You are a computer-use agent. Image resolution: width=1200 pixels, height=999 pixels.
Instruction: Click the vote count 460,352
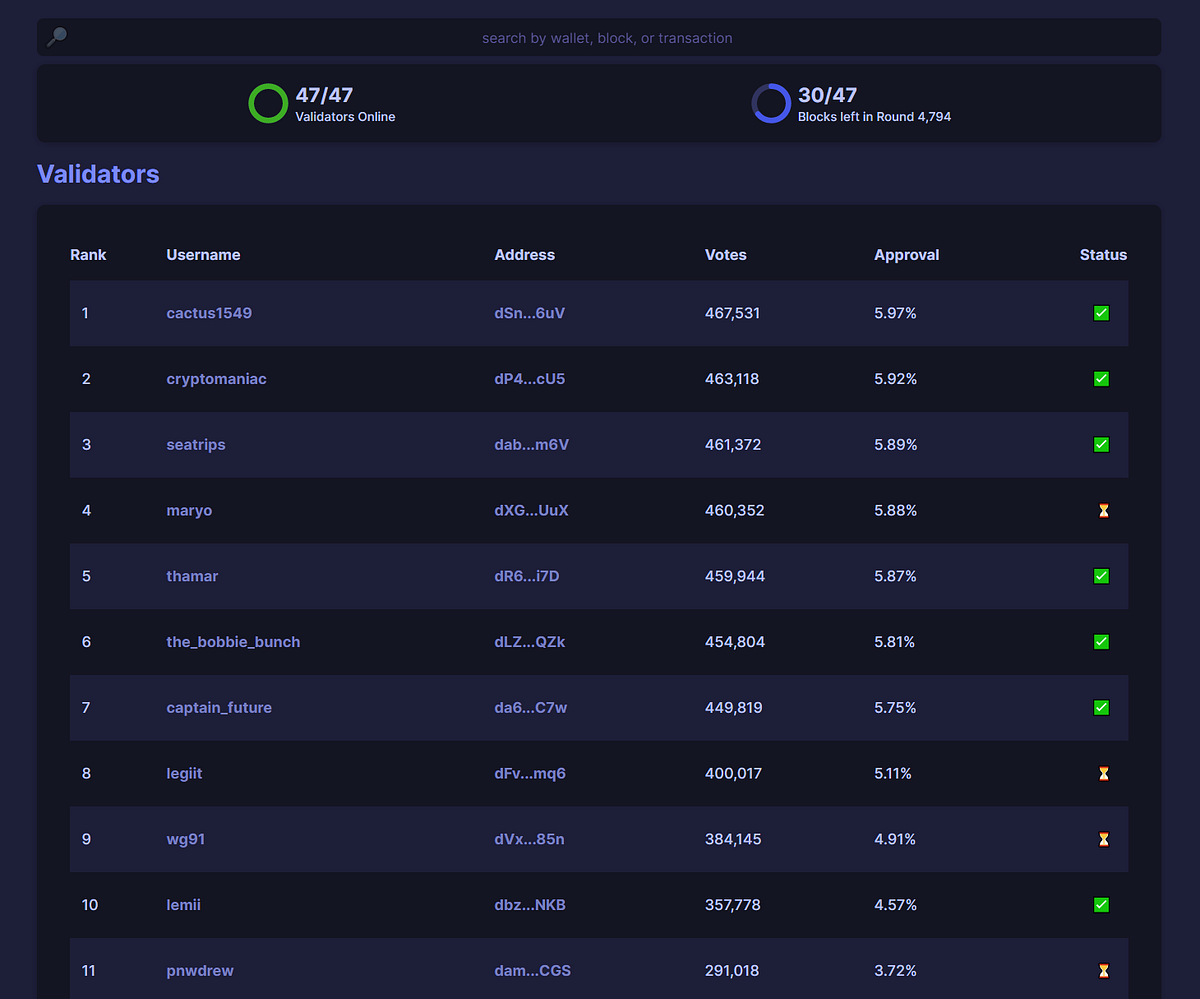coord(735,511)
